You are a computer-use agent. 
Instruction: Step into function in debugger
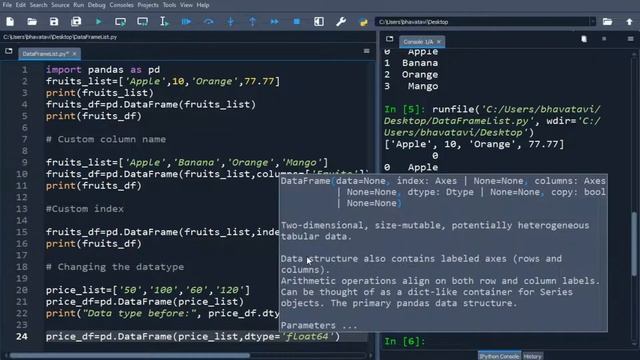point(231,22)
